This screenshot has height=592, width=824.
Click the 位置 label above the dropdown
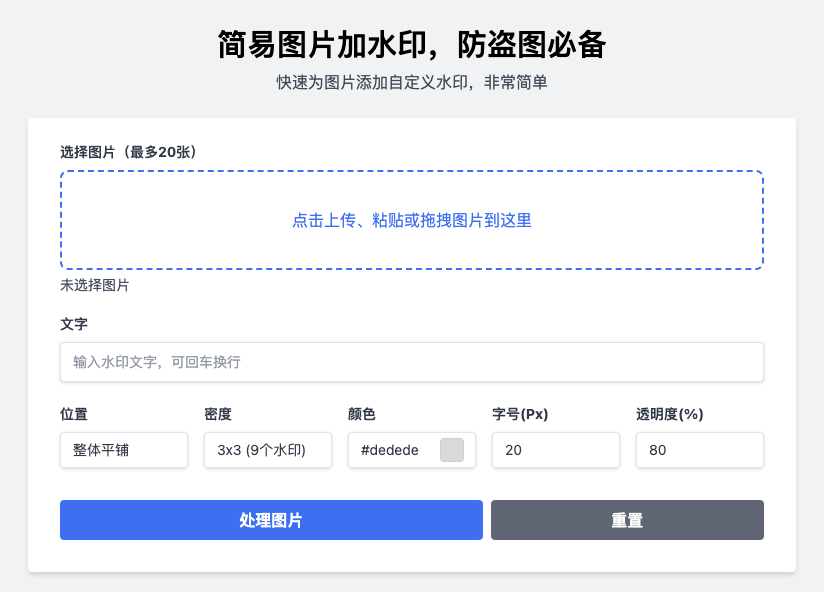(x=74, y=414)
